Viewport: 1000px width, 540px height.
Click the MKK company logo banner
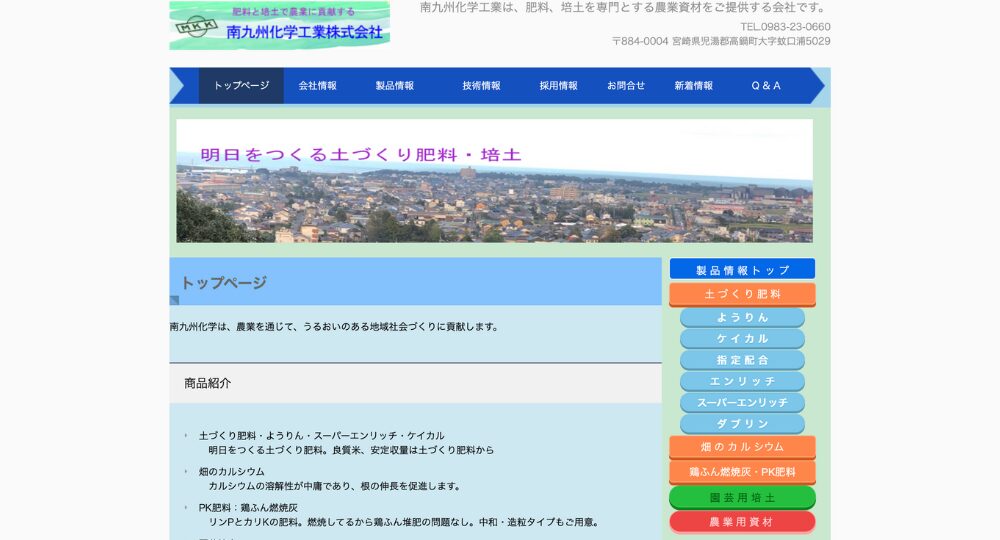coord(279,26)
